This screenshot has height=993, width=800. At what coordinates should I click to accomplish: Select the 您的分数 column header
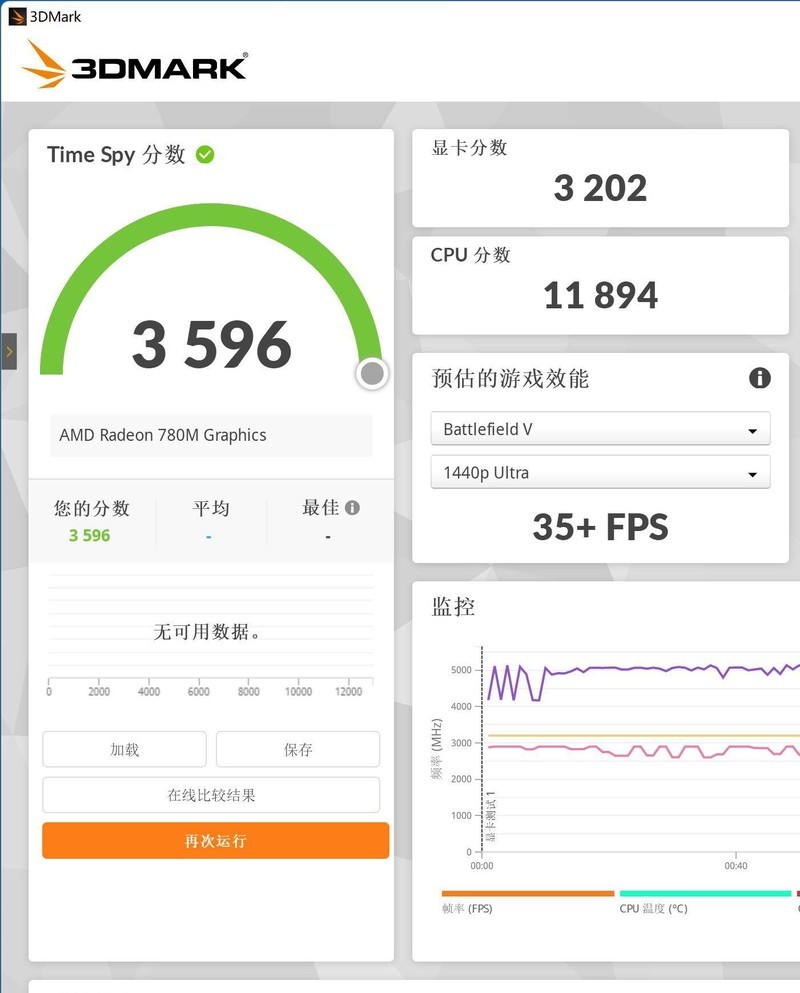[91, 508]
